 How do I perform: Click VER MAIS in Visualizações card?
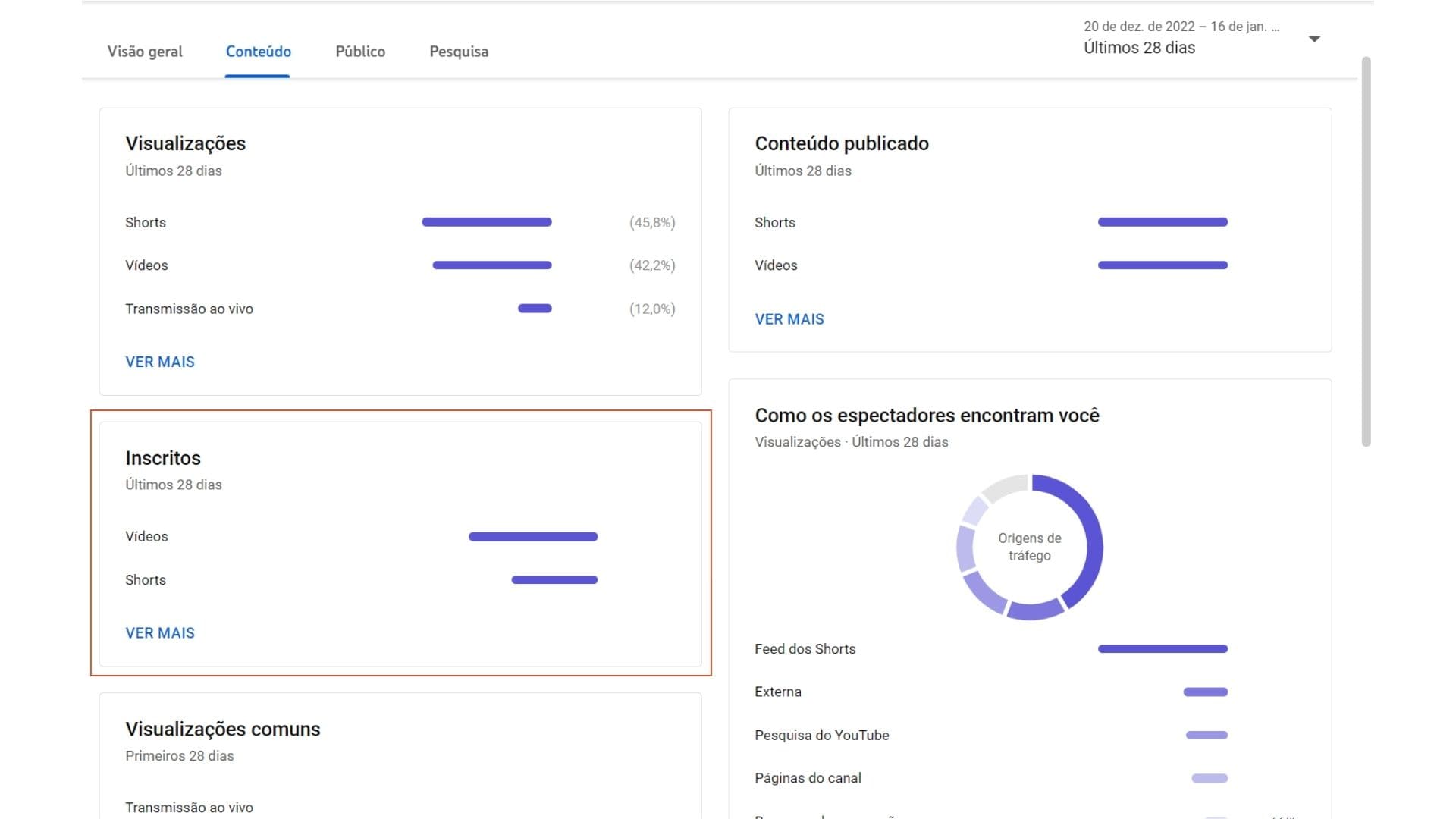pos(160,362)
